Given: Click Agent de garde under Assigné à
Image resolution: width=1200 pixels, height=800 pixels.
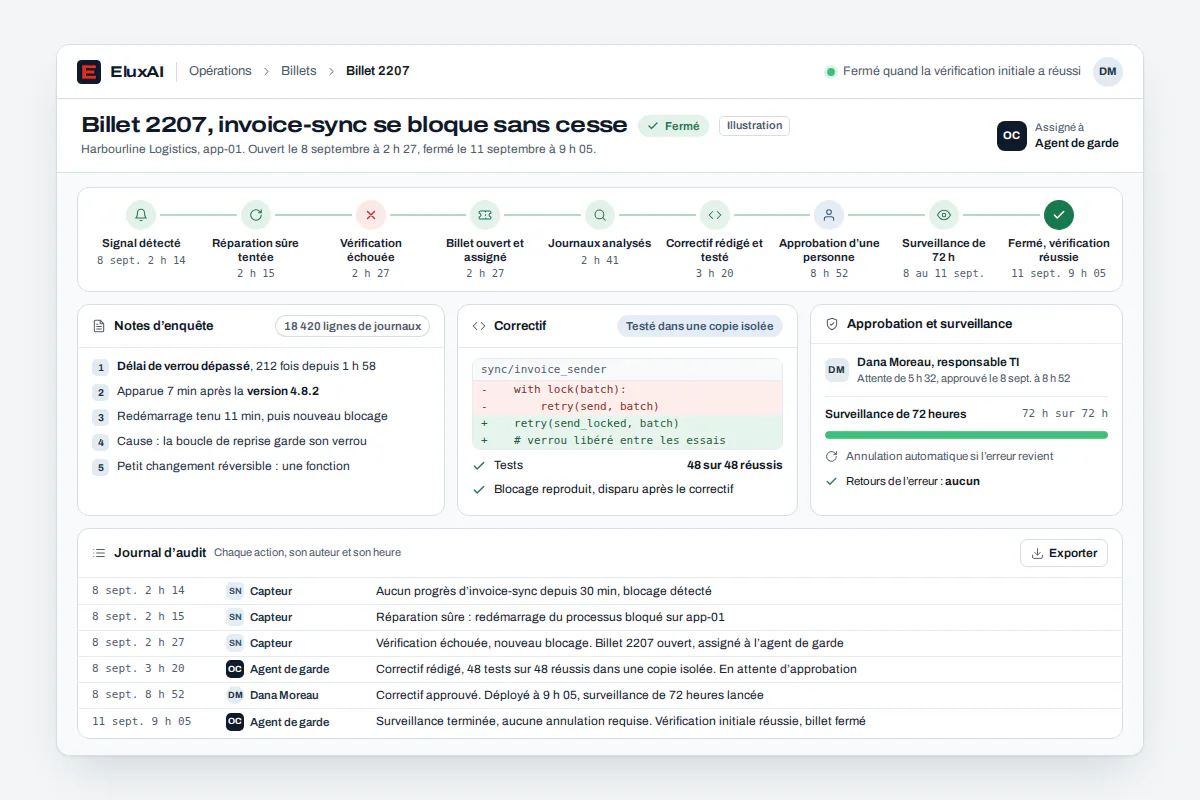Looking at the screenshot, I should (x=1077, y=143).
